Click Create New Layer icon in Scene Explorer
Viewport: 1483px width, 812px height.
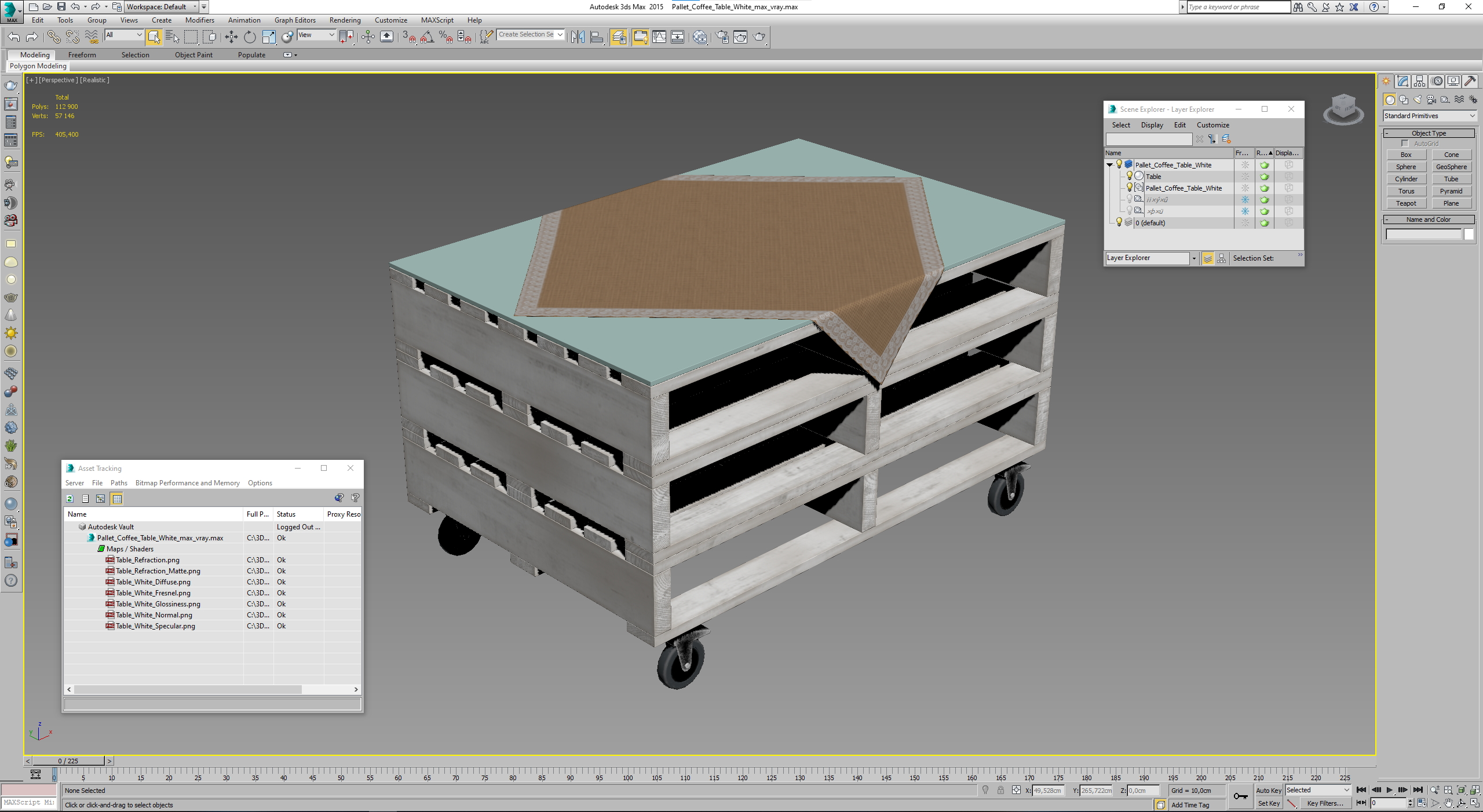[1226, 139]
